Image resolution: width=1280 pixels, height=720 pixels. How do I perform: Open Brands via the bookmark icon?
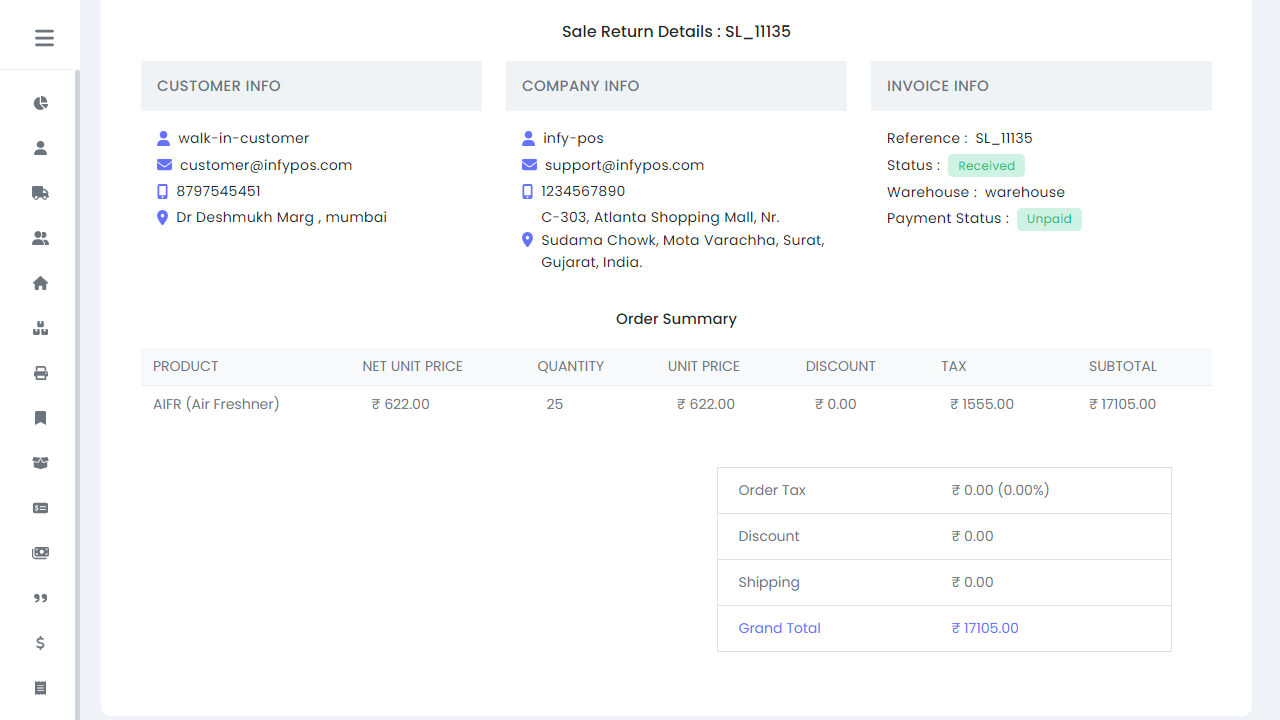click(40, 418)
